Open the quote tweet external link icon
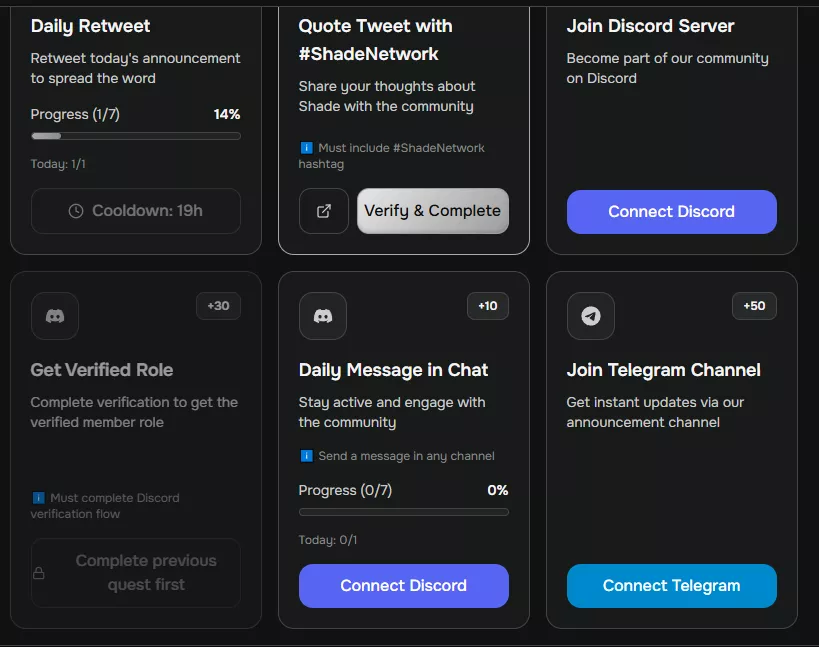Image resolution: width=819 pixels, height=647 pixels. pyautogui.click(x=323, y=211)
